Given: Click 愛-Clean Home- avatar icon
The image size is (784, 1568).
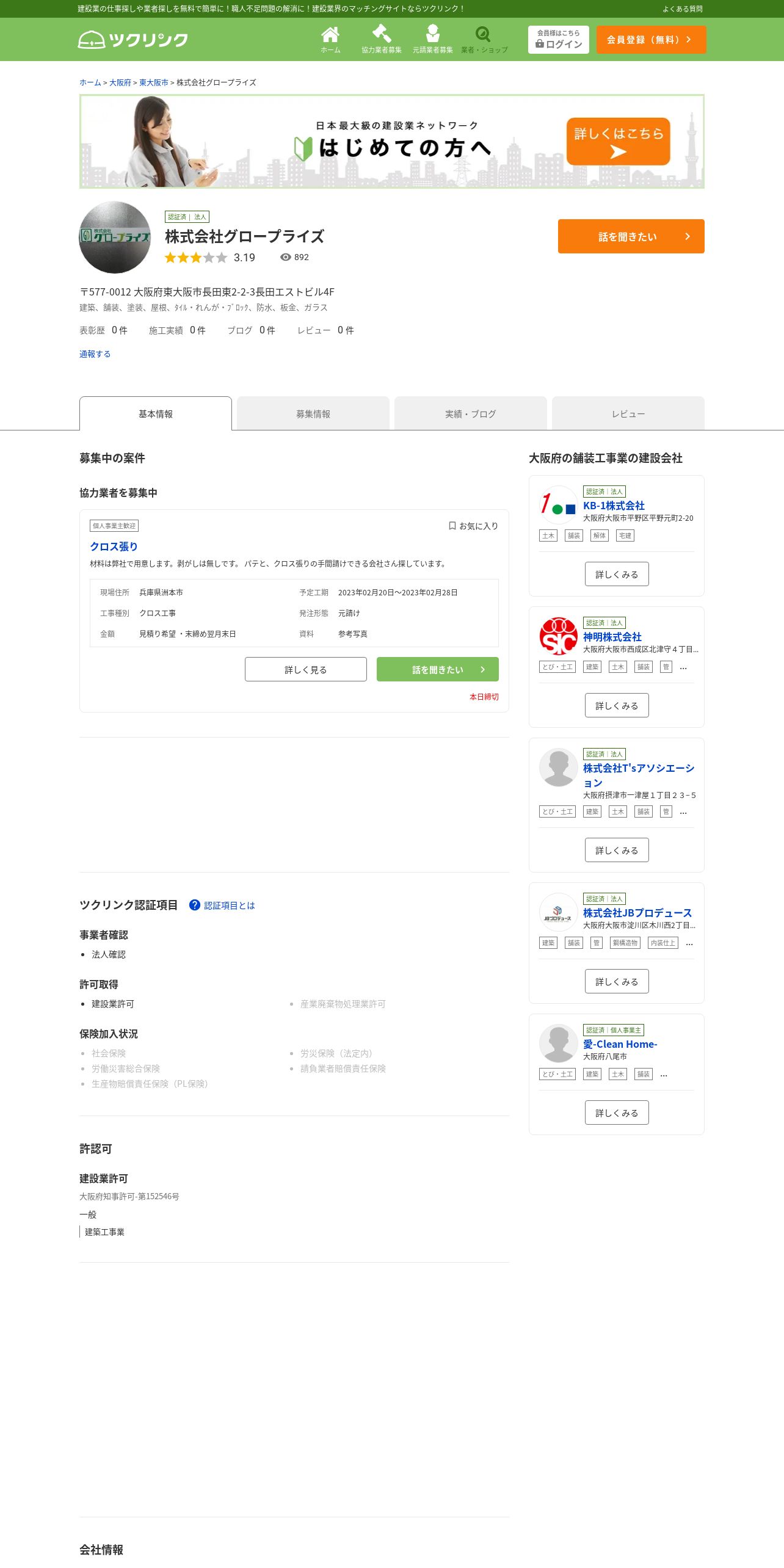Looking at the screenshot, I should pos(559,1044).
